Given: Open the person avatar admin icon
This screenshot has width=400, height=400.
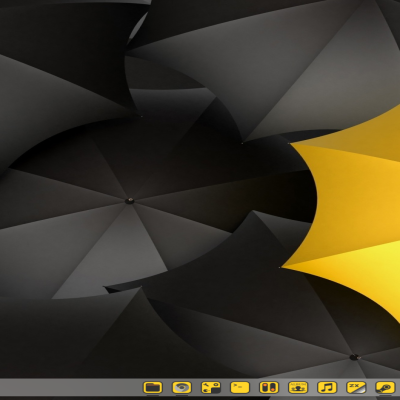Looking at the screenshot, I should pos(298,387).
